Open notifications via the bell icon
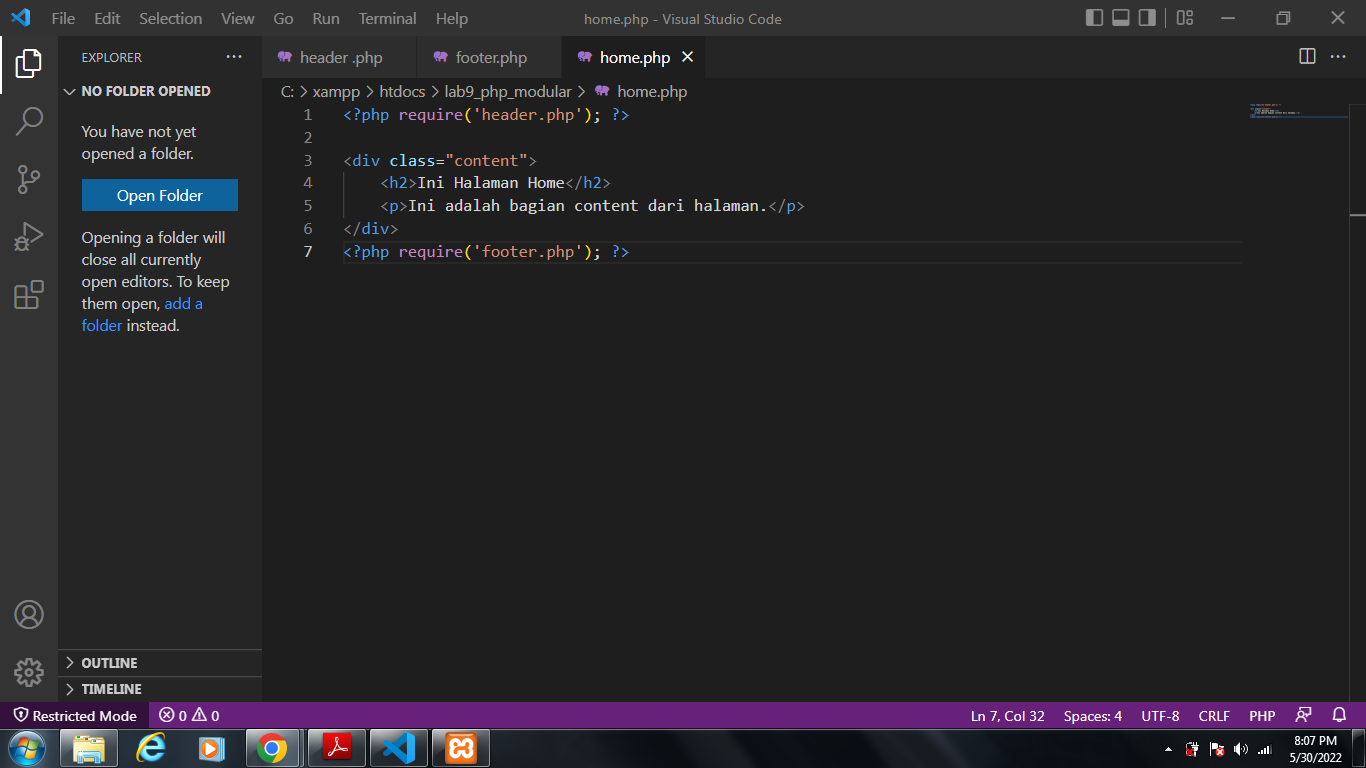The width and height of the screenshot is (1366, 768). [x=1339, y=715]
